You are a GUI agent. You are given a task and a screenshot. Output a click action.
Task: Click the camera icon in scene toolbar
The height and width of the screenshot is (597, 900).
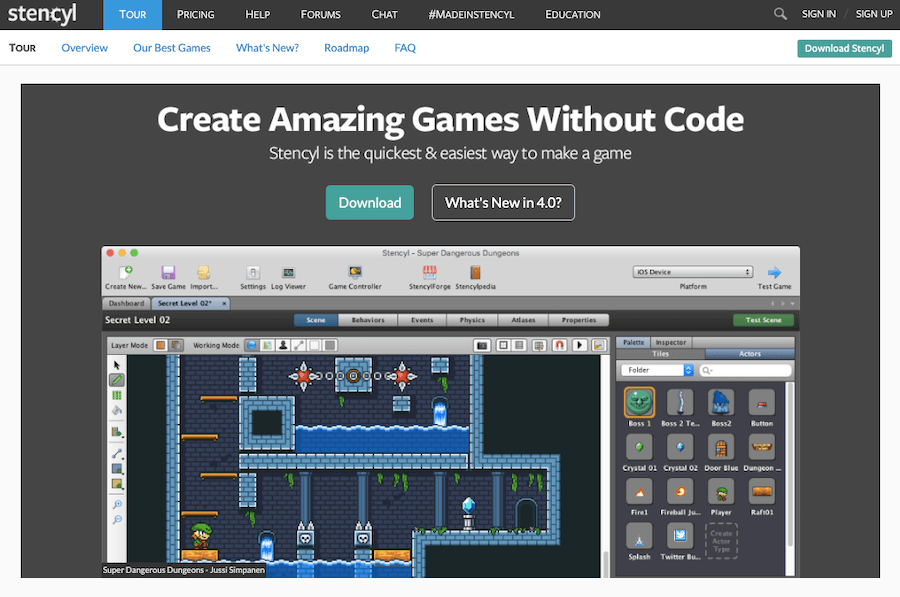[482, 345]
